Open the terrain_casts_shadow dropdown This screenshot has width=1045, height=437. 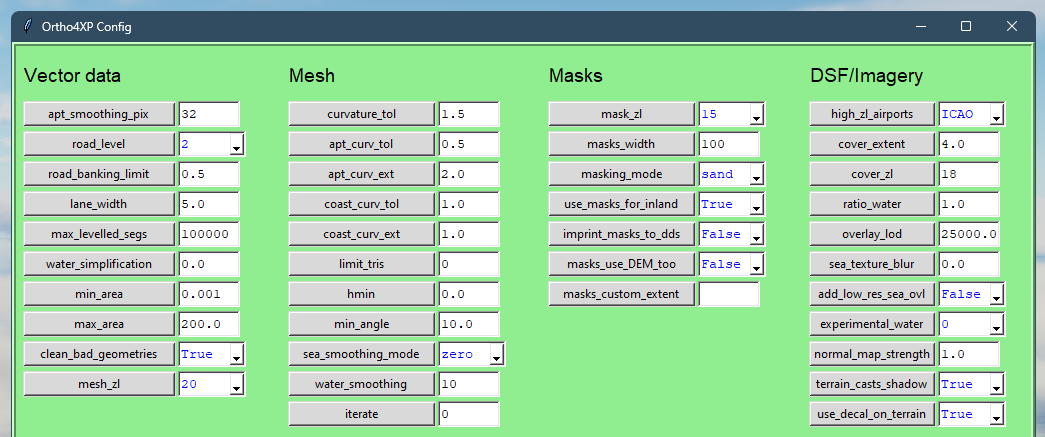(x=996, y=384)
